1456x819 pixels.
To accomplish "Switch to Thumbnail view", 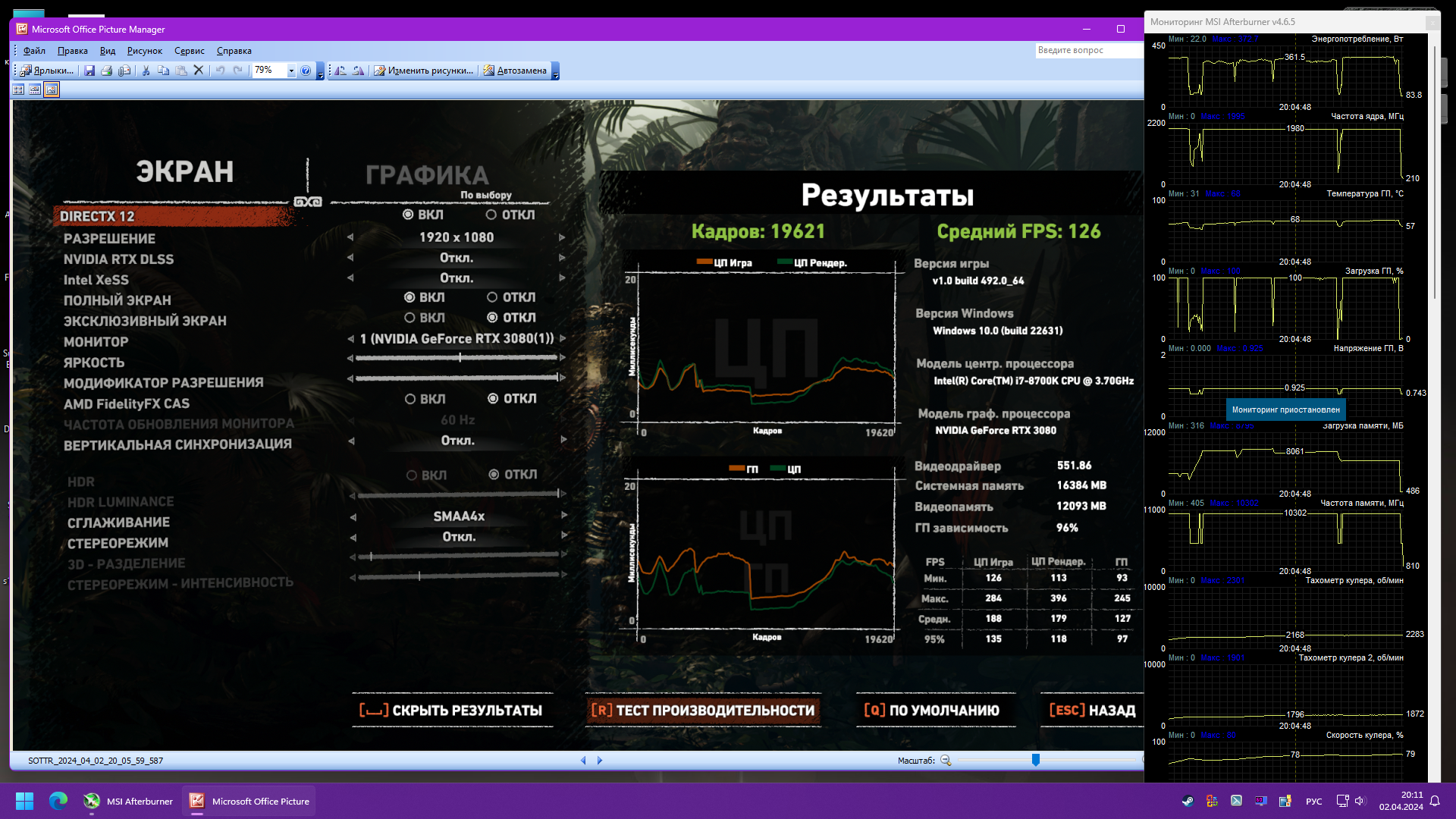I will (18, 89).
